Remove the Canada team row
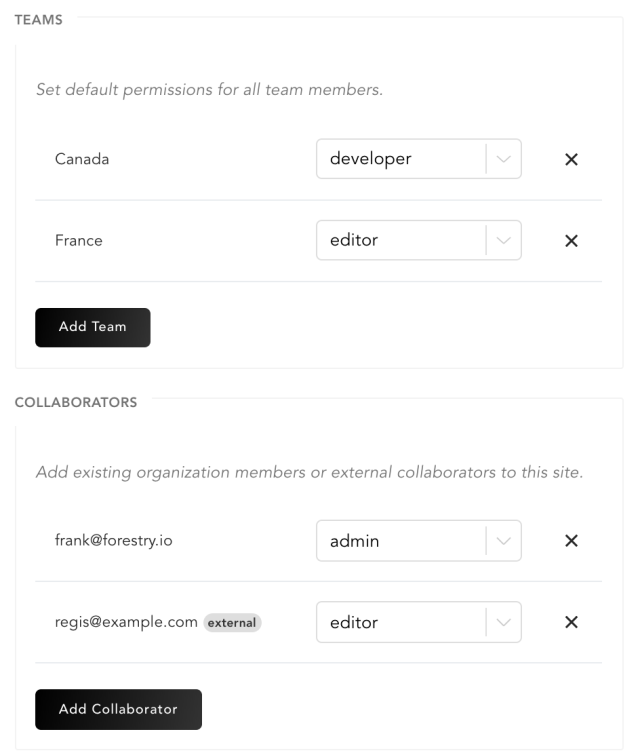 point(571,159)
